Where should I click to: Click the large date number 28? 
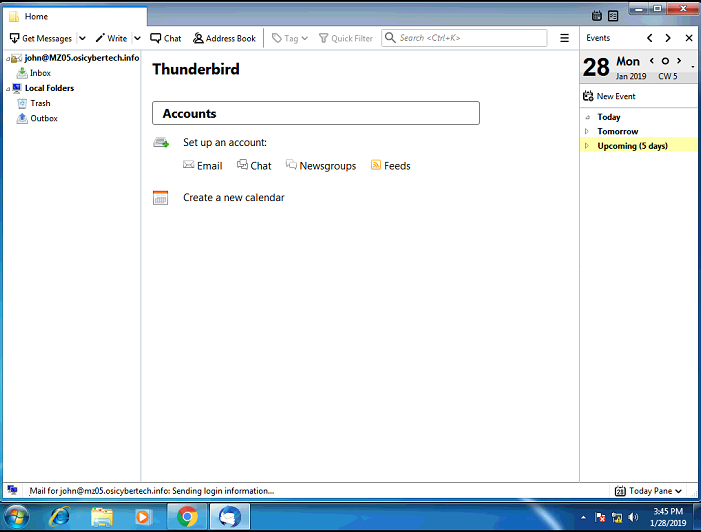pos(596,68)
